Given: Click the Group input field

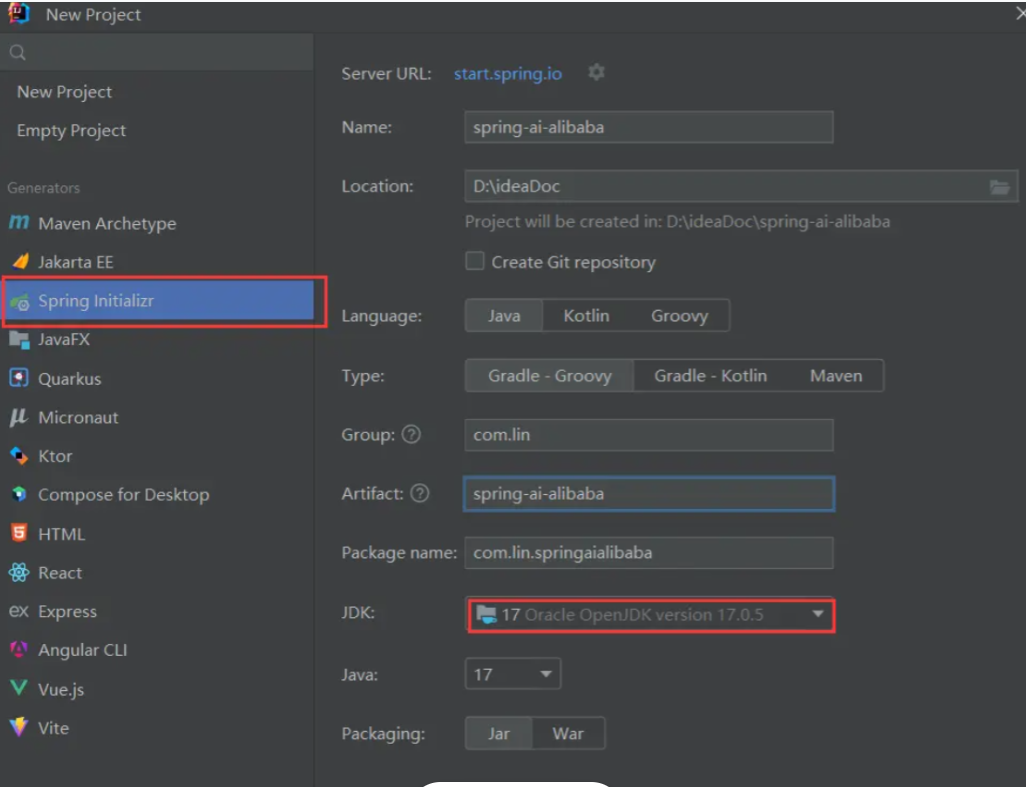Looking at the screenshot, I should coord(648,434).
